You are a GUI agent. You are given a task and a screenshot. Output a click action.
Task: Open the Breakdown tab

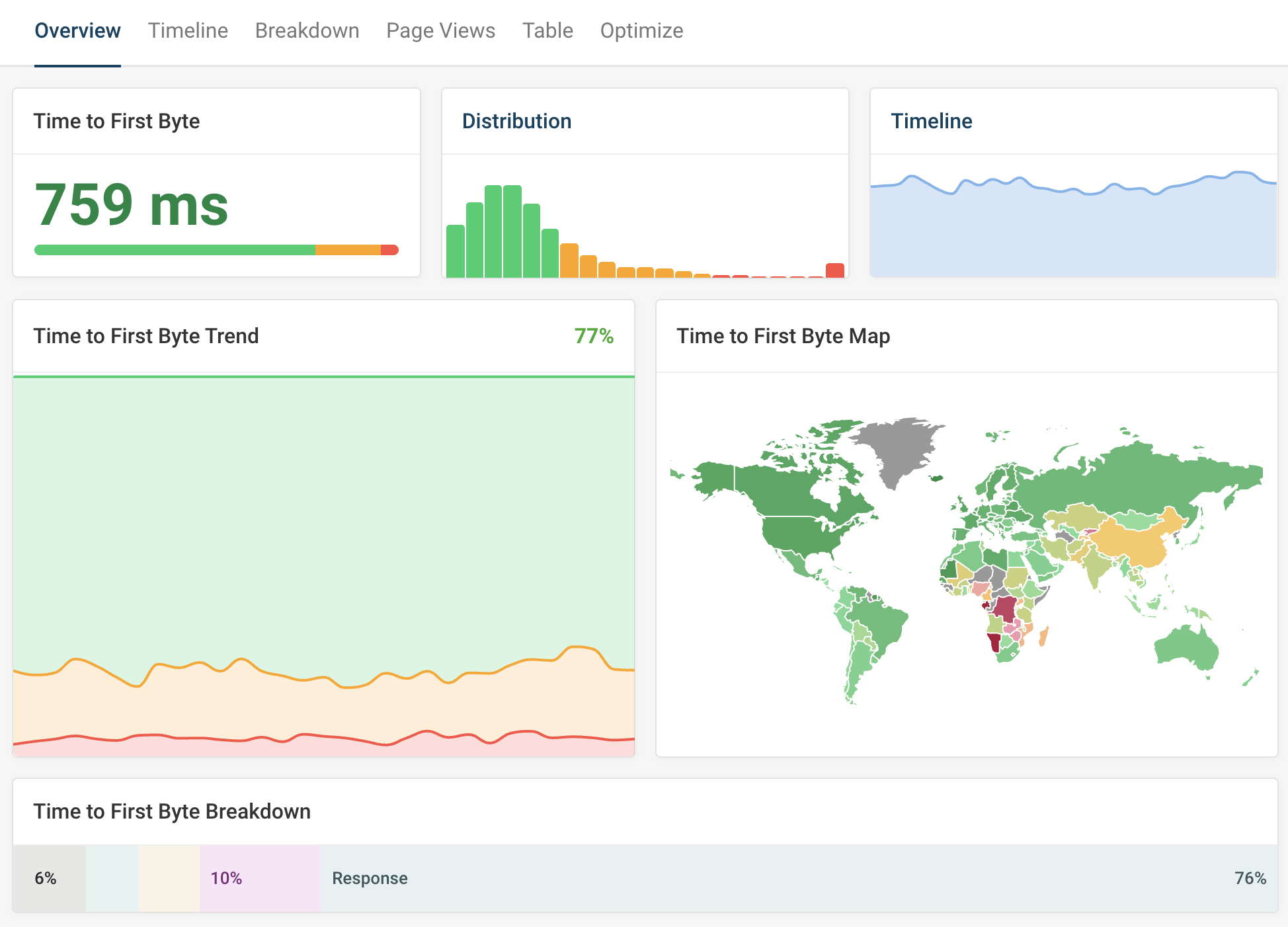[307, 30]
